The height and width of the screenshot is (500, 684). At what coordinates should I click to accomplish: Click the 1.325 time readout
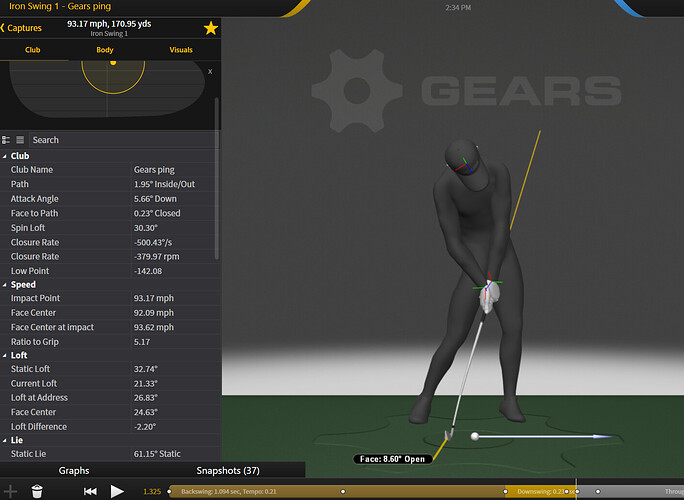152,491
